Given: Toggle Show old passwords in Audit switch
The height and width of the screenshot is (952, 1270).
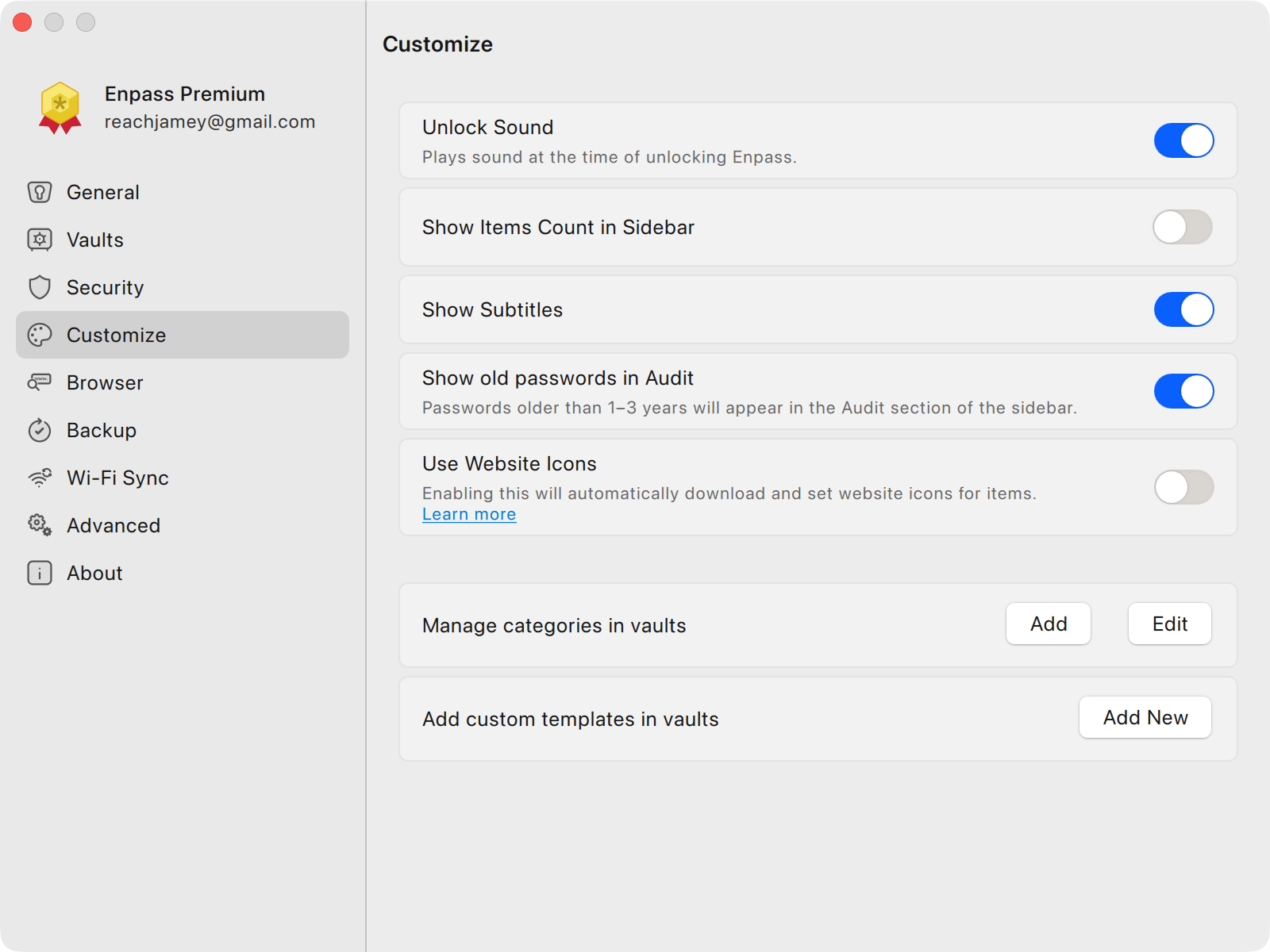Looking at the screenshot, I should (1183, 391).
